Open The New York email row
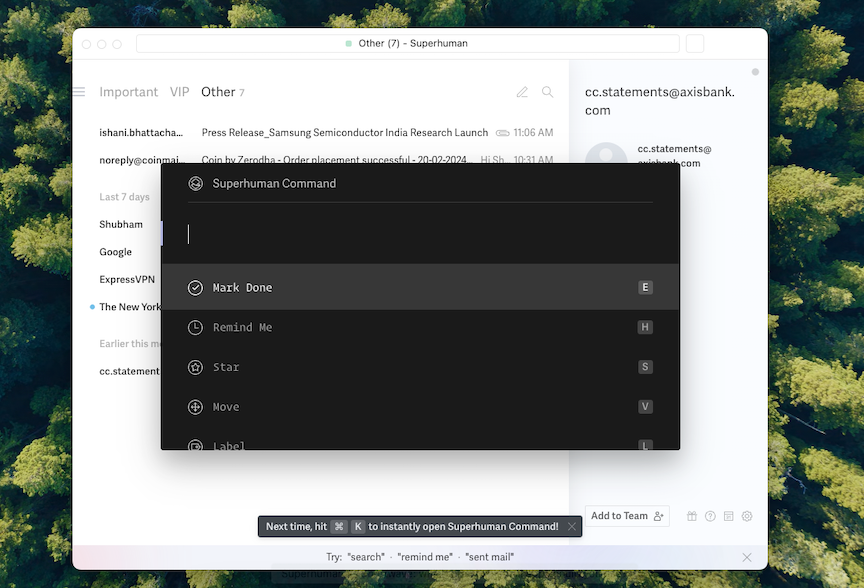Screen dimensions: 864x588 (x=125, y=307)
